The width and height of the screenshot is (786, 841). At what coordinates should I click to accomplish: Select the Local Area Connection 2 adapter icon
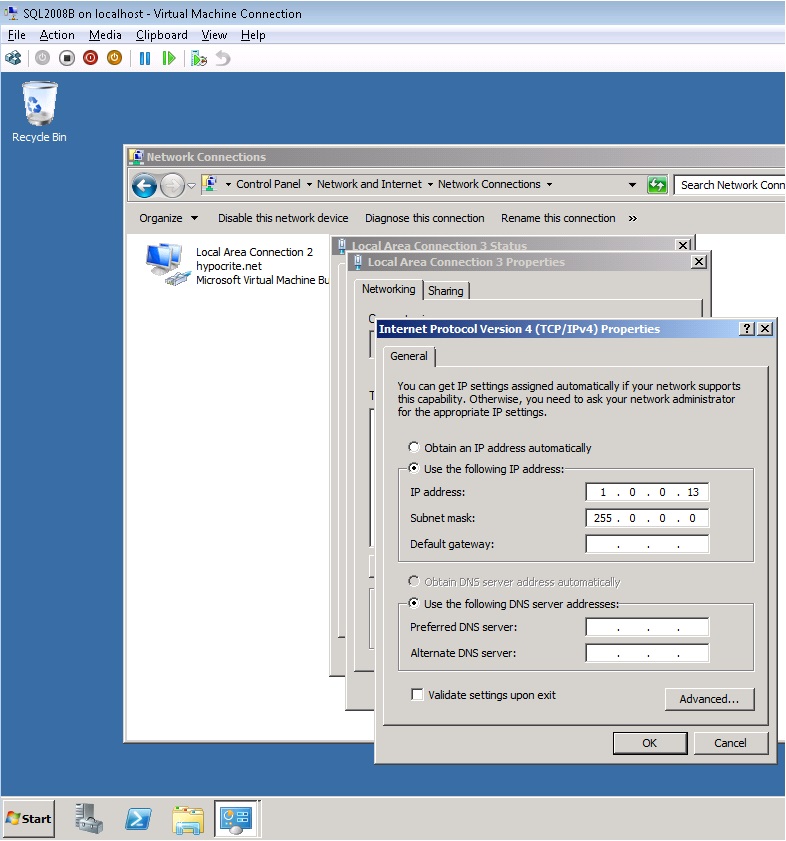tap(168, 264)
